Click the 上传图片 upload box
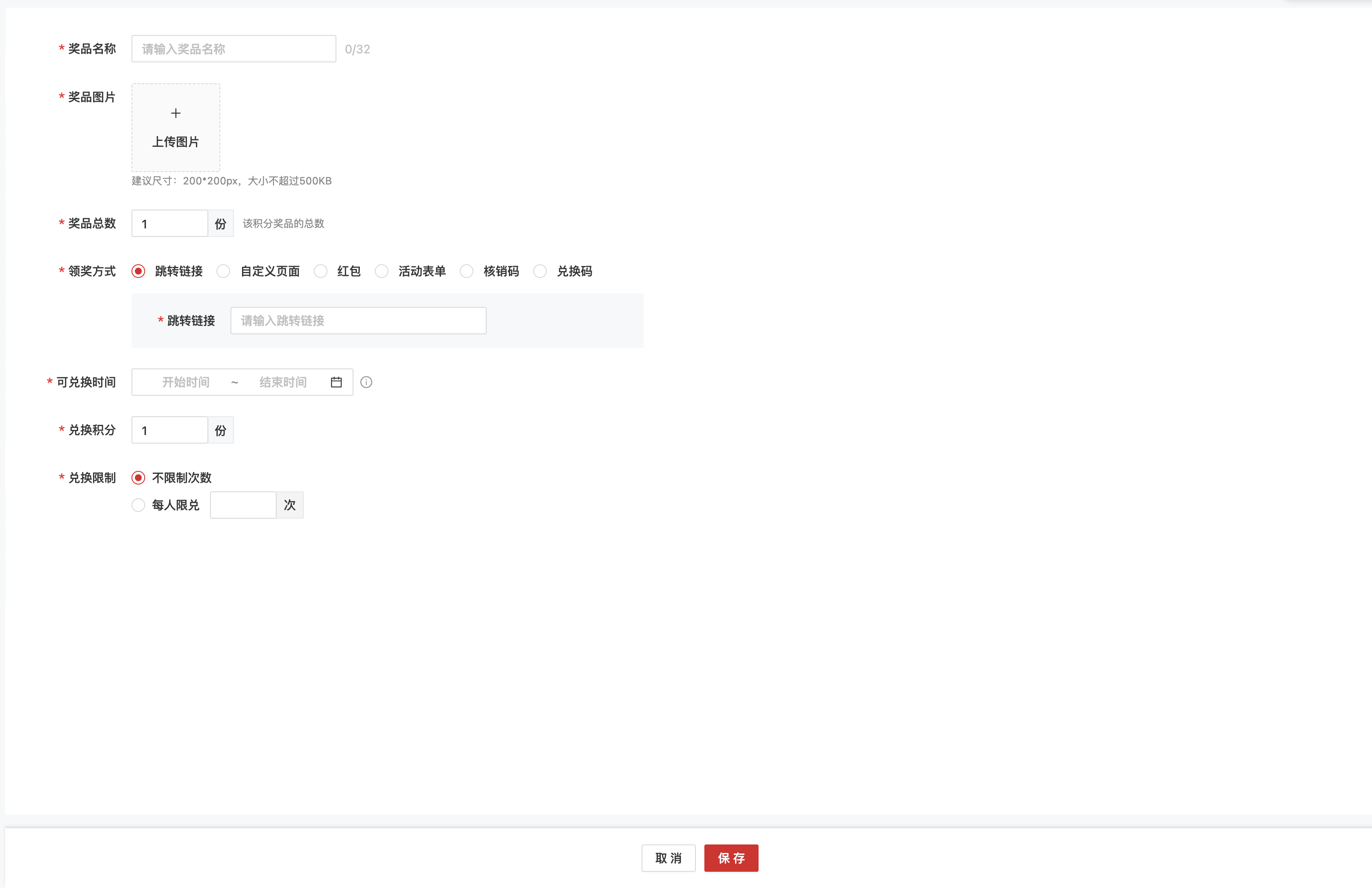The width and height of the screenshot is (1372, 888). pos(176,127)
